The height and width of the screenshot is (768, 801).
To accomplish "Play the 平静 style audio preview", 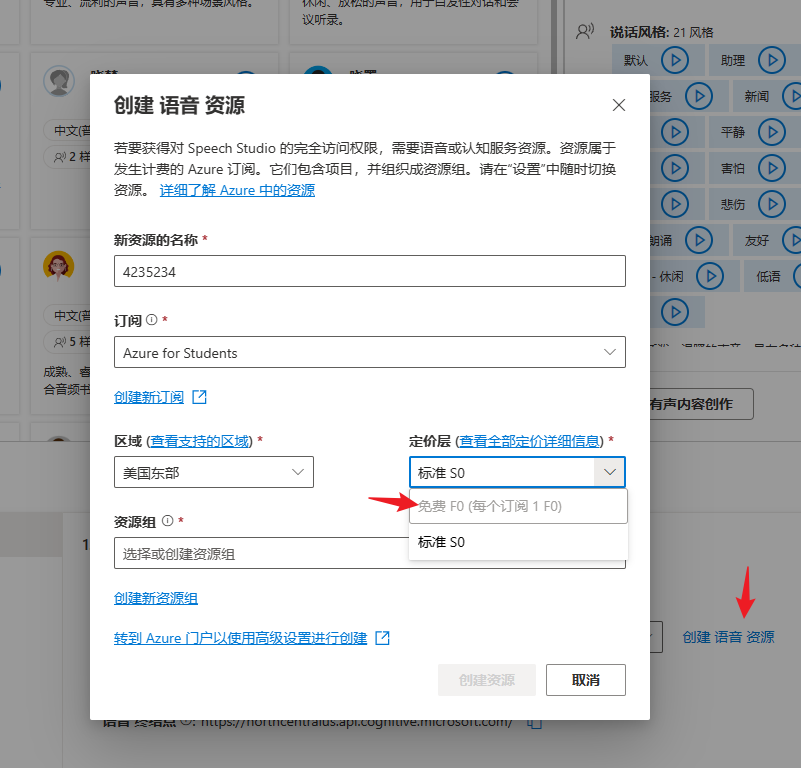I will (771, 132).
